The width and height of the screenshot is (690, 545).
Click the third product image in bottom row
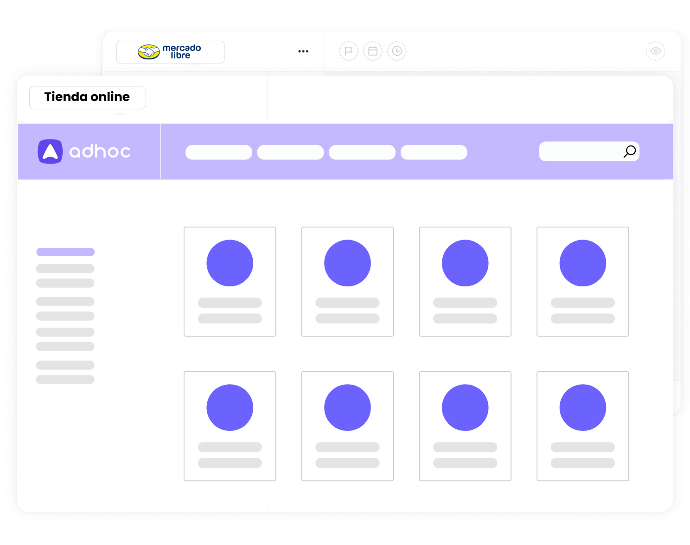pos(465,408)
